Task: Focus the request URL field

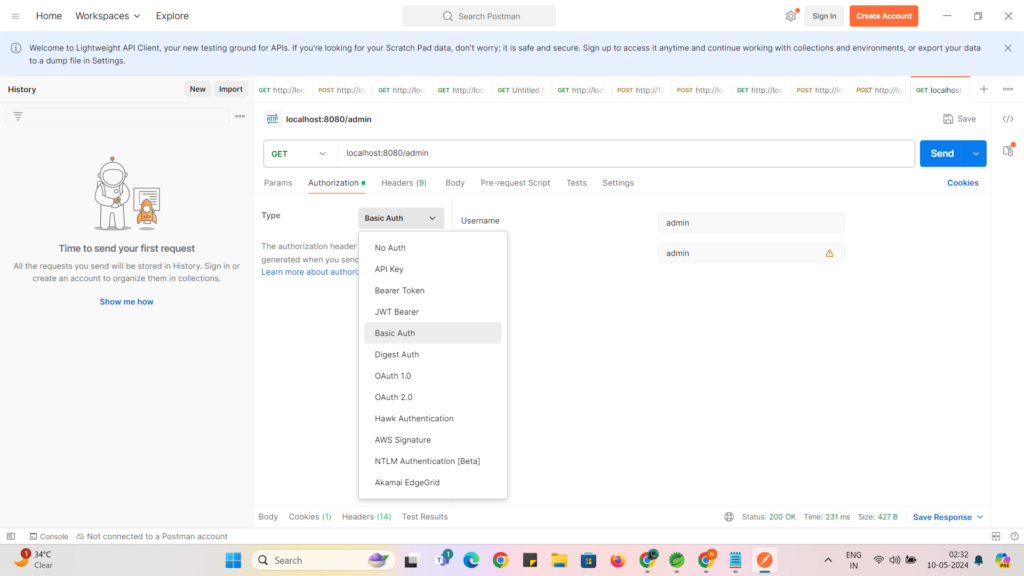Action: point(626,153)
